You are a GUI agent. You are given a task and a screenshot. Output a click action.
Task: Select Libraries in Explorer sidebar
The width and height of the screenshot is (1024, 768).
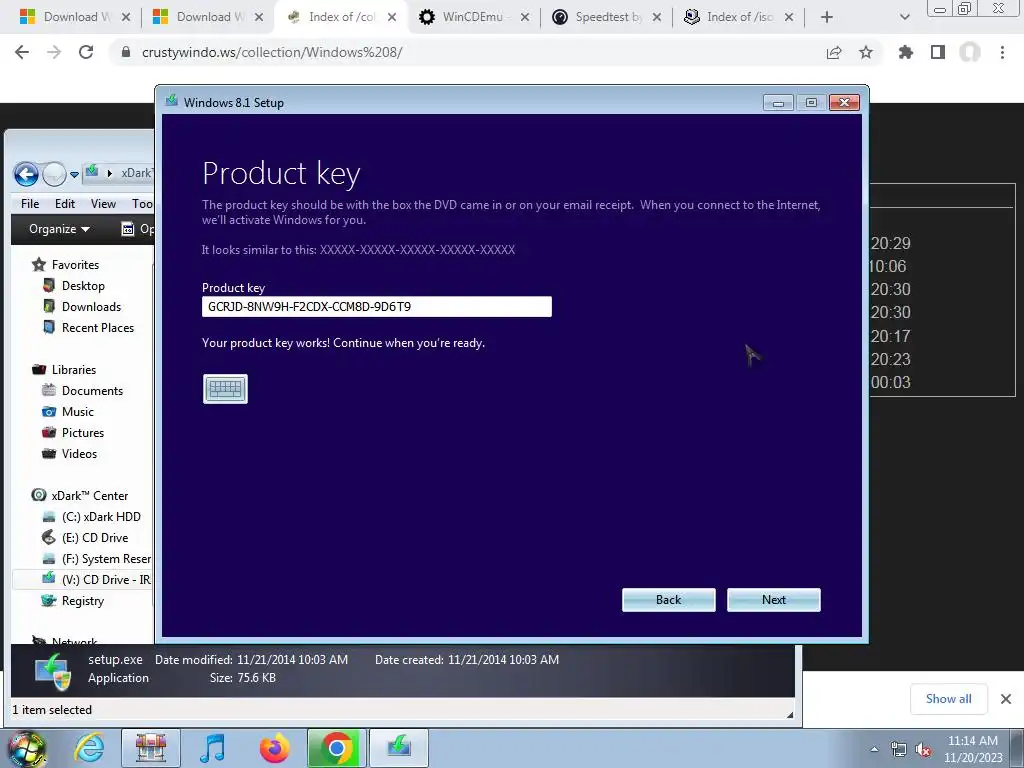pyautogui.click(x=64, y=370)
